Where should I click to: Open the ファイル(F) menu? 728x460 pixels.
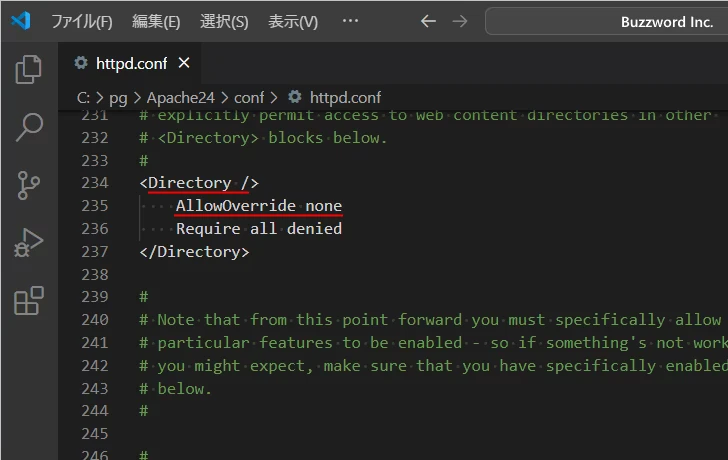tap(81, 21)
